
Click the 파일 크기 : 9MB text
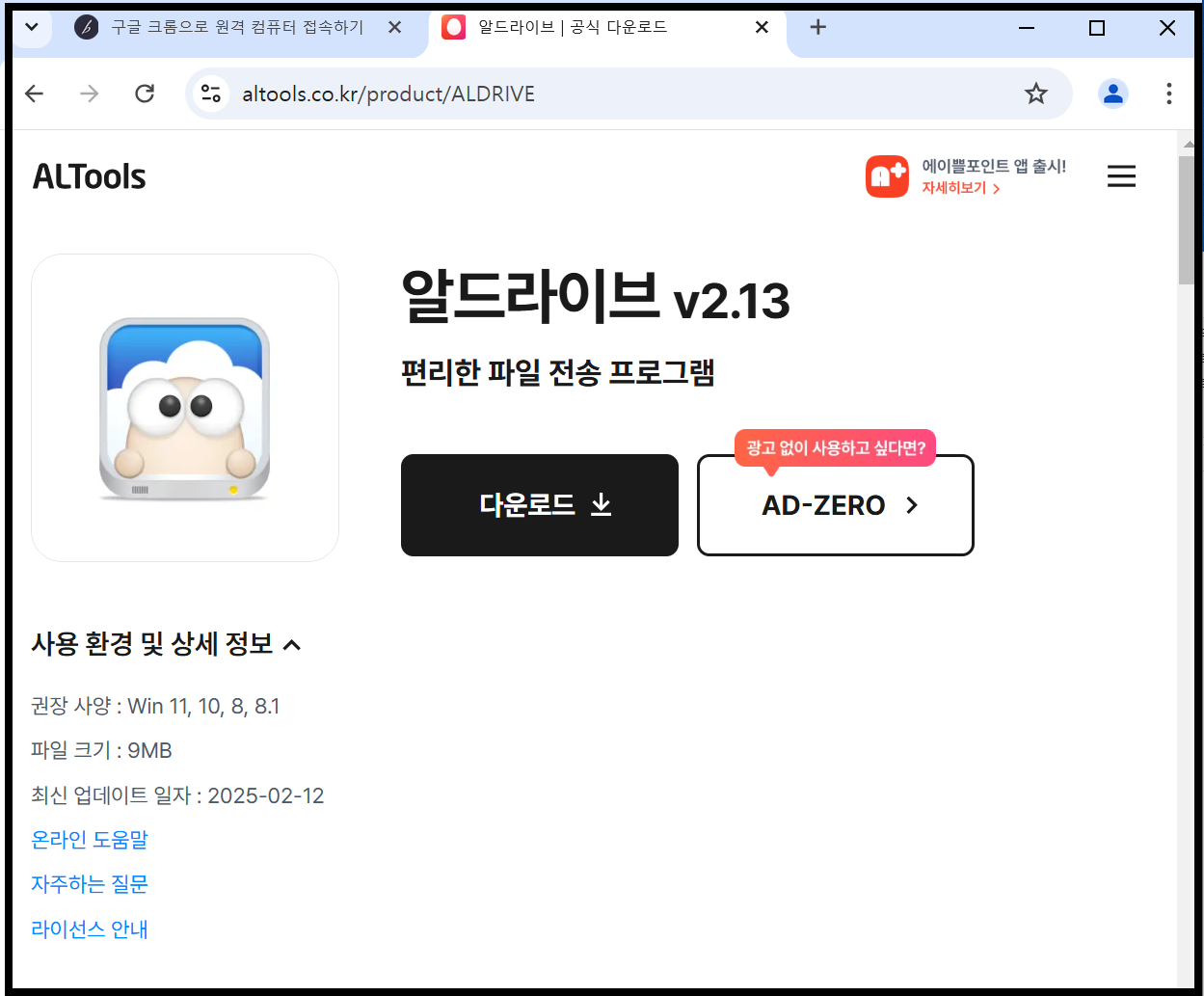pyautogui.click(x=102, y=751)
